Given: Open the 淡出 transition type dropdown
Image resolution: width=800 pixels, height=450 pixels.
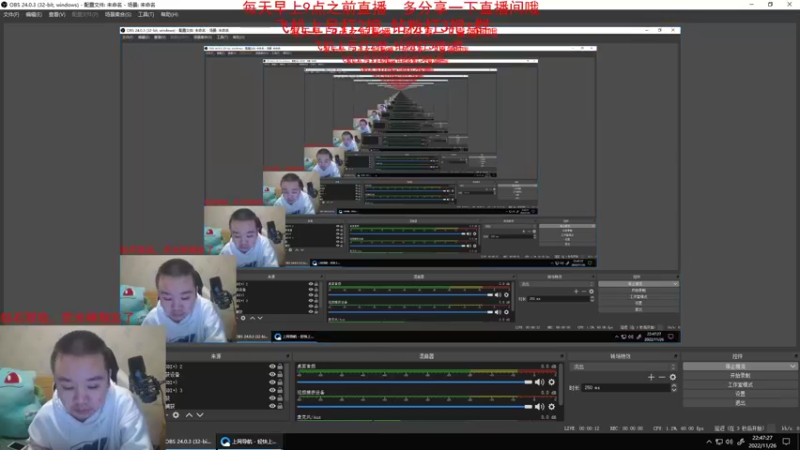Looking at the screenshot, I should pos(624,367).
